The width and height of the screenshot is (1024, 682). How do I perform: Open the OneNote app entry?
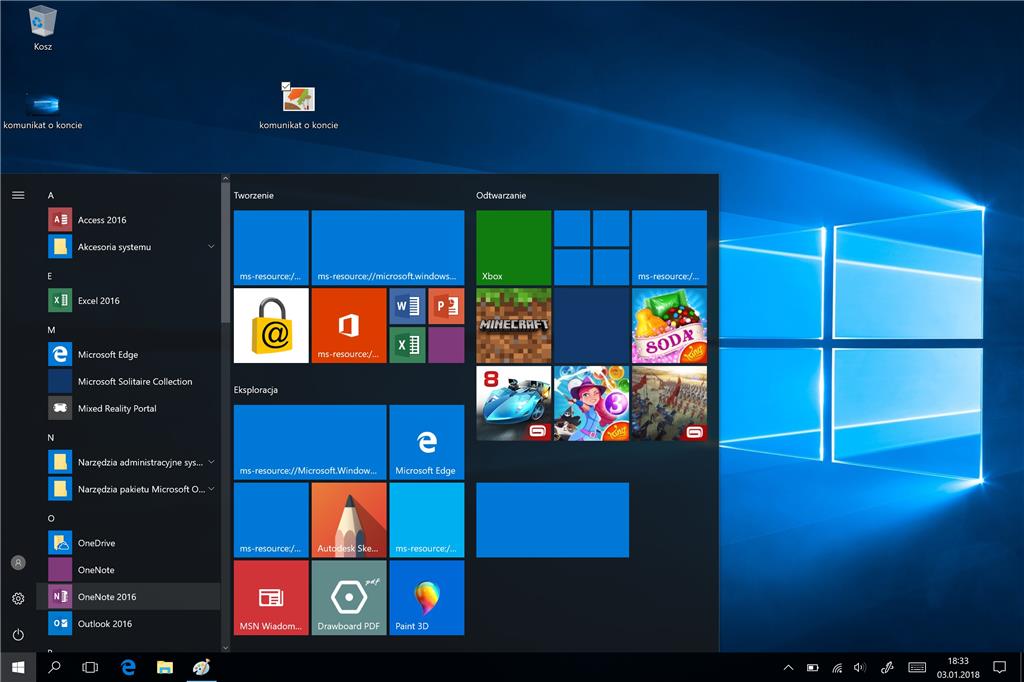point(128,570)
